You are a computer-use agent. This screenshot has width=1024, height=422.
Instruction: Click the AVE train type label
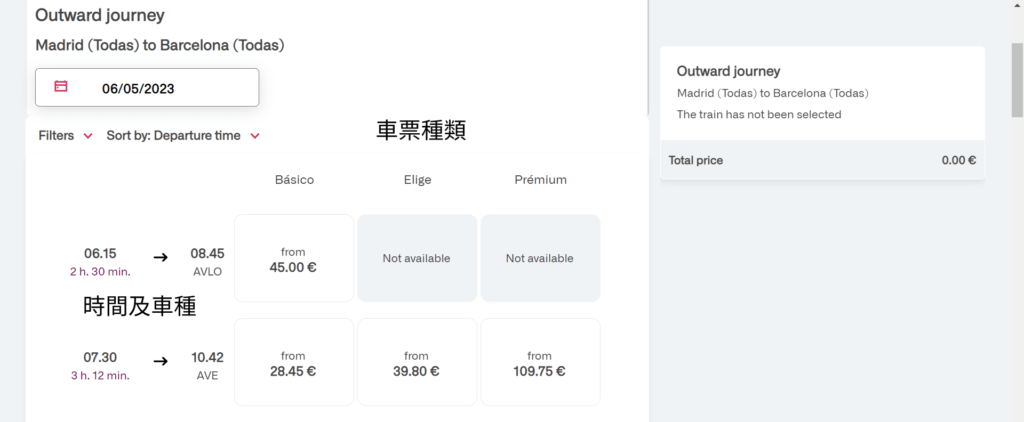tap(208, 376)
